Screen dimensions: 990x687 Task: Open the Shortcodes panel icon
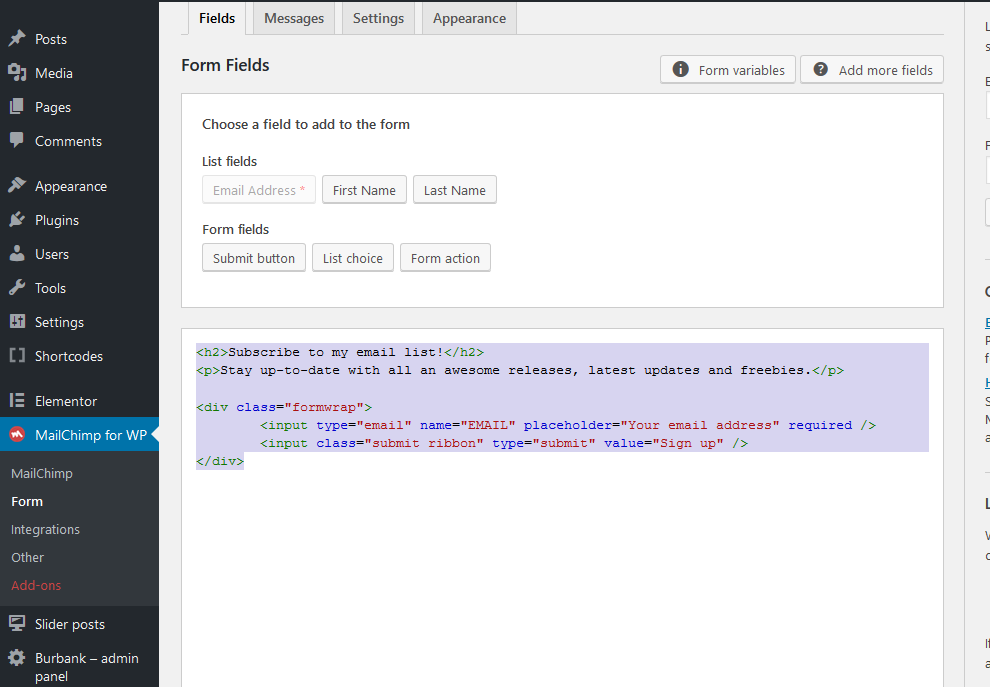[17, 355]
